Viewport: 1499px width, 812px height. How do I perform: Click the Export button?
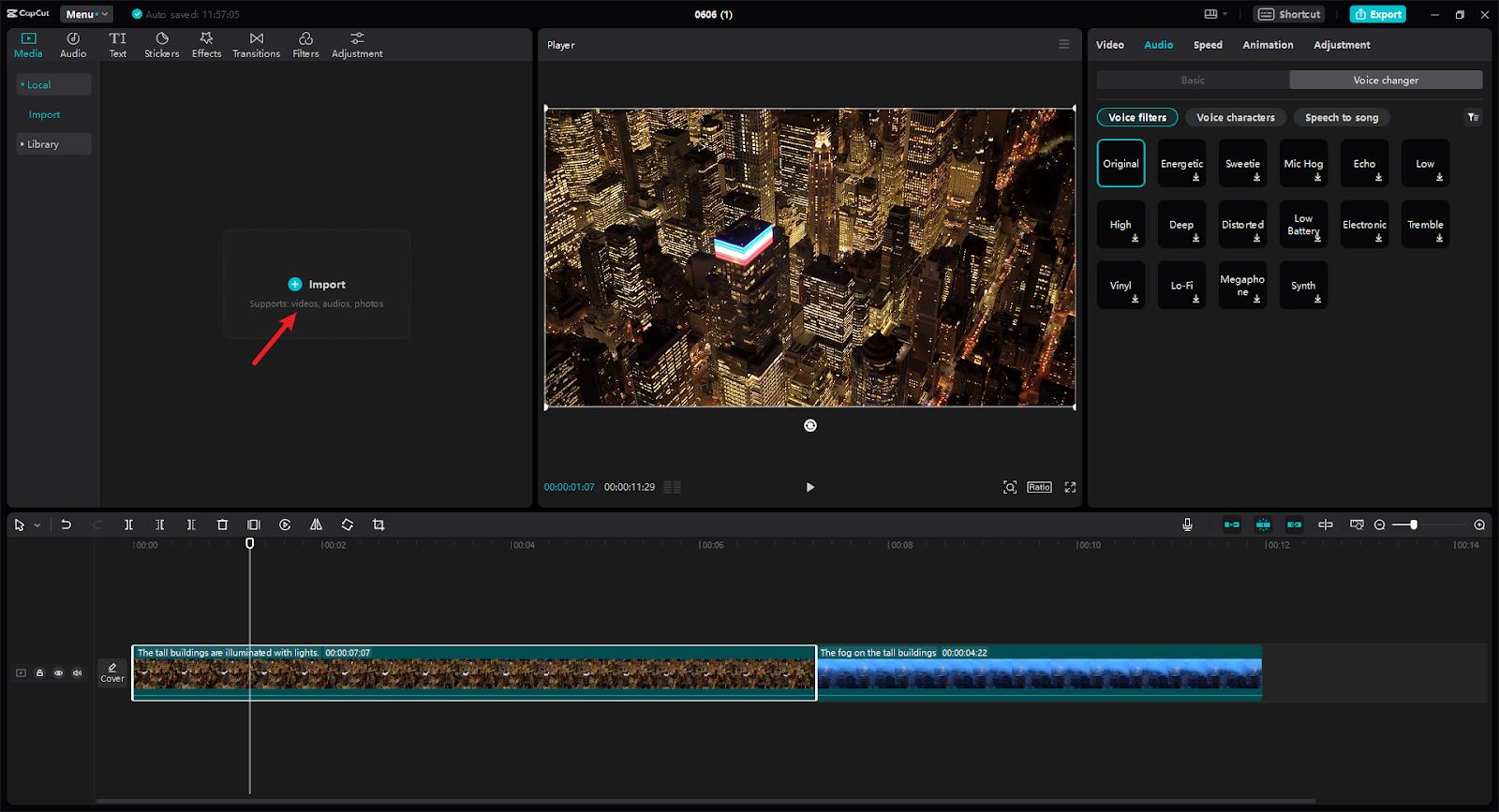pos(1378,14)
